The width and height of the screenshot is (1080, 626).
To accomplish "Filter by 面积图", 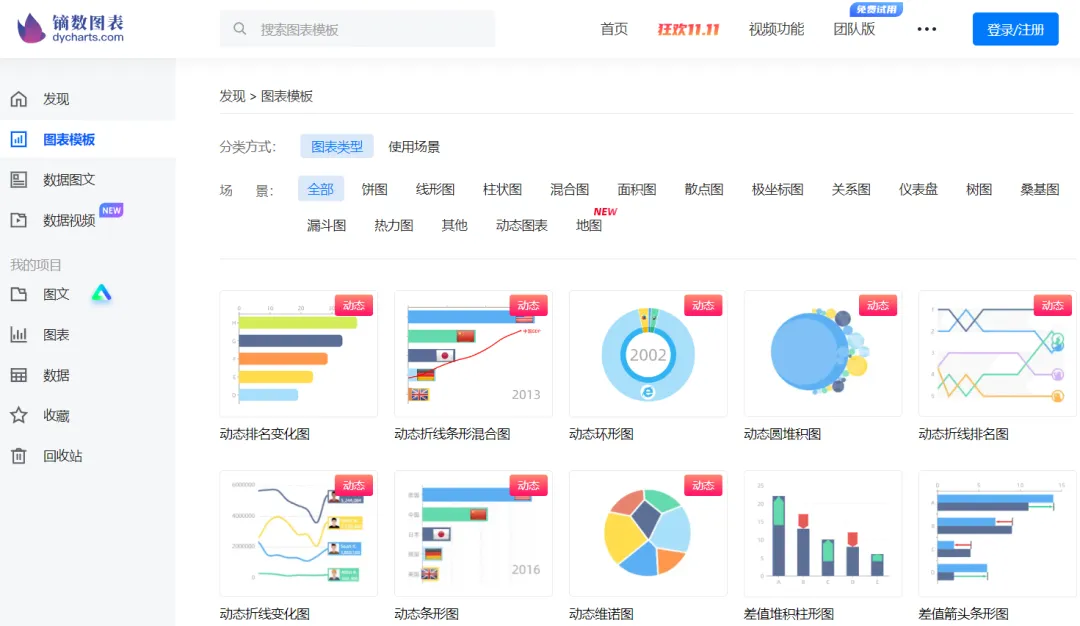I will pyautogui.click(x=636, y=189).
